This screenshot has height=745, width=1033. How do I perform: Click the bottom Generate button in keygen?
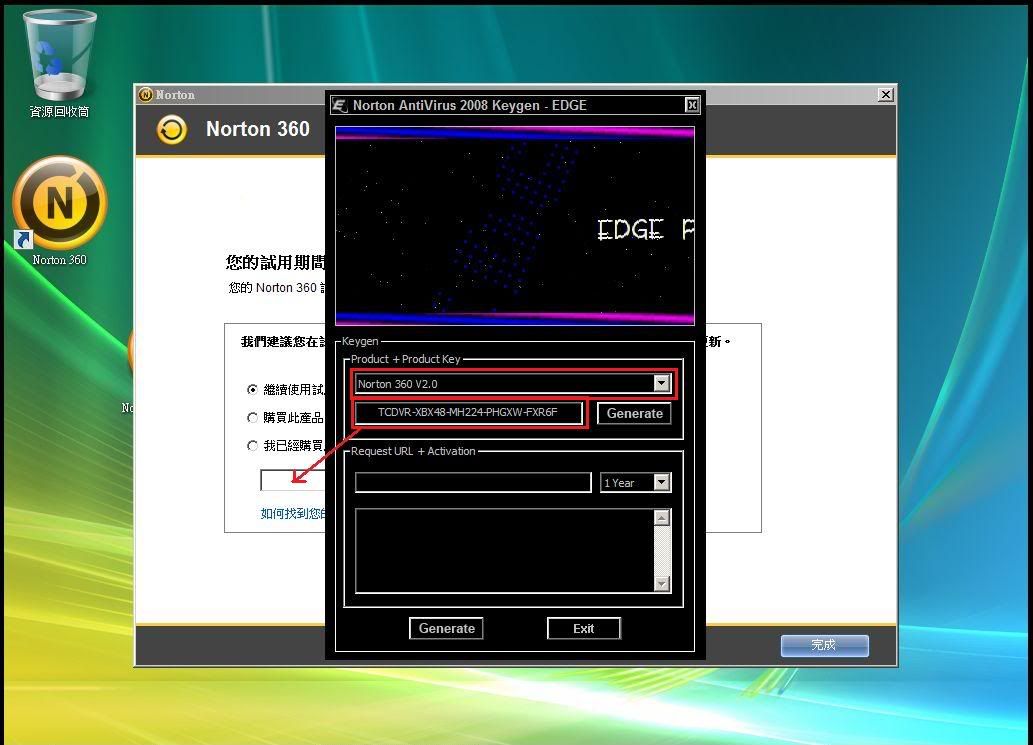pos(446,628)
